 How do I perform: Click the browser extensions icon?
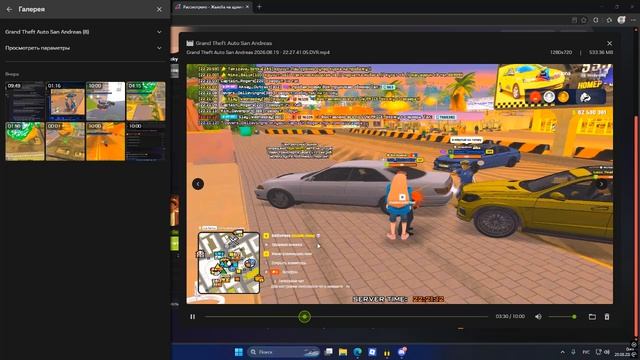pyautogui.click(x=609, y=20)
